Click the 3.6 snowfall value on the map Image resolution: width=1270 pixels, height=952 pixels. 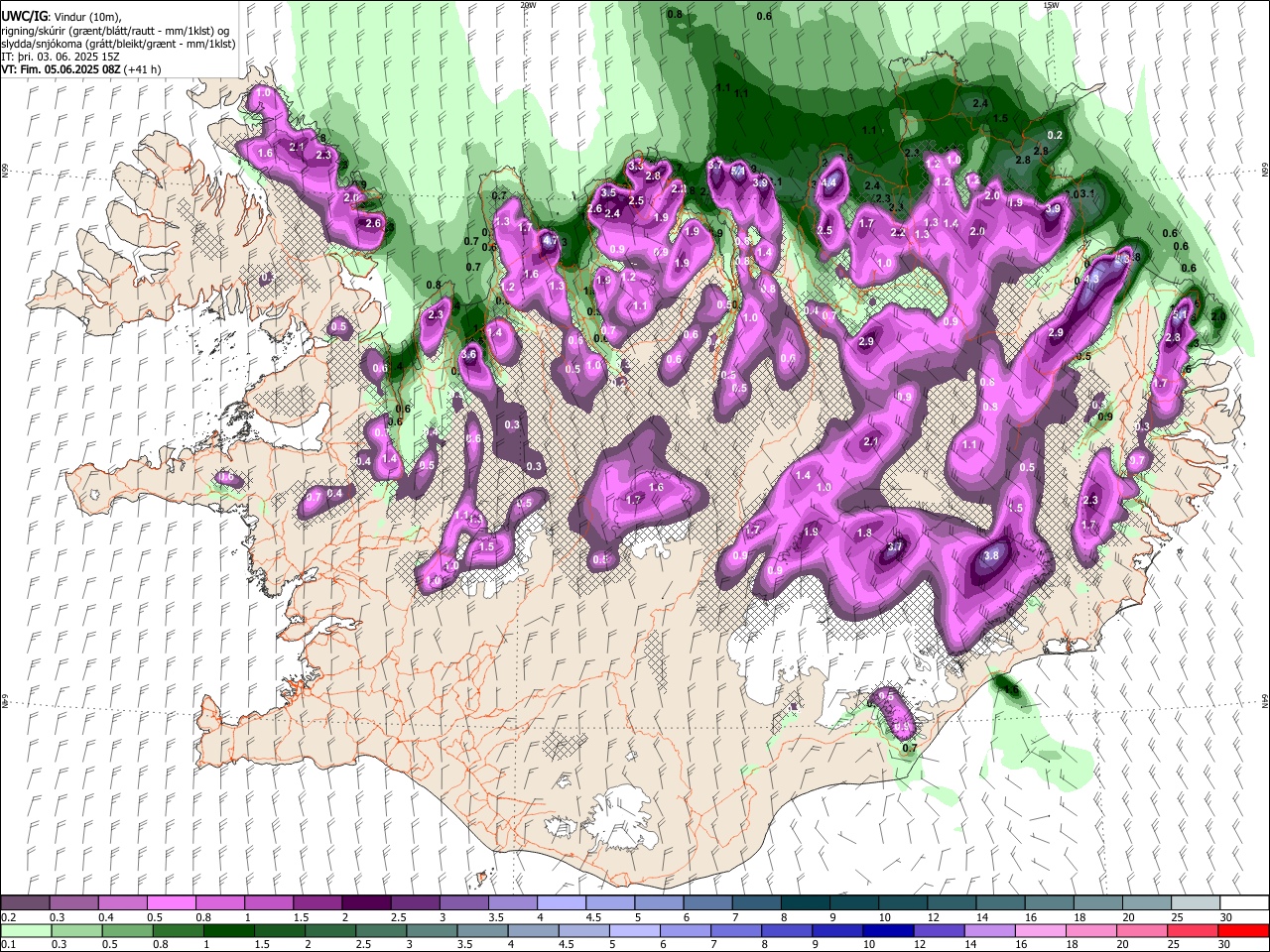tap(469, 355)
